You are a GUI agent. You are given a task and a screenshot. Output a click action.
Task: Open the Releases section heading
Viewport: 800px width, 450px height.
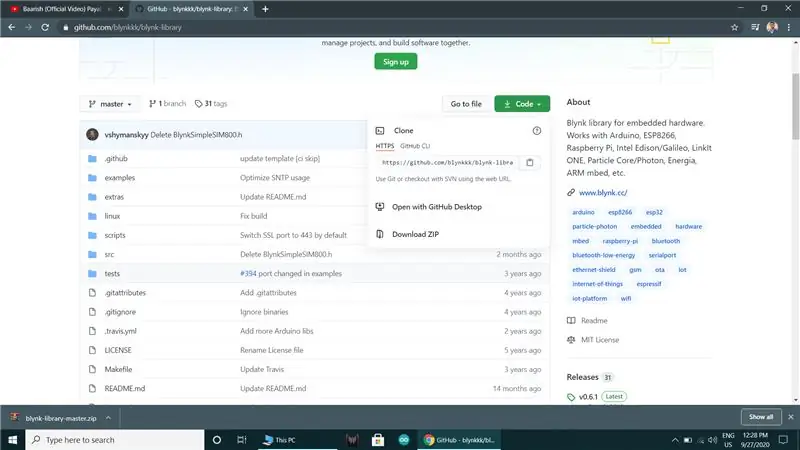(x=582, y=377)
